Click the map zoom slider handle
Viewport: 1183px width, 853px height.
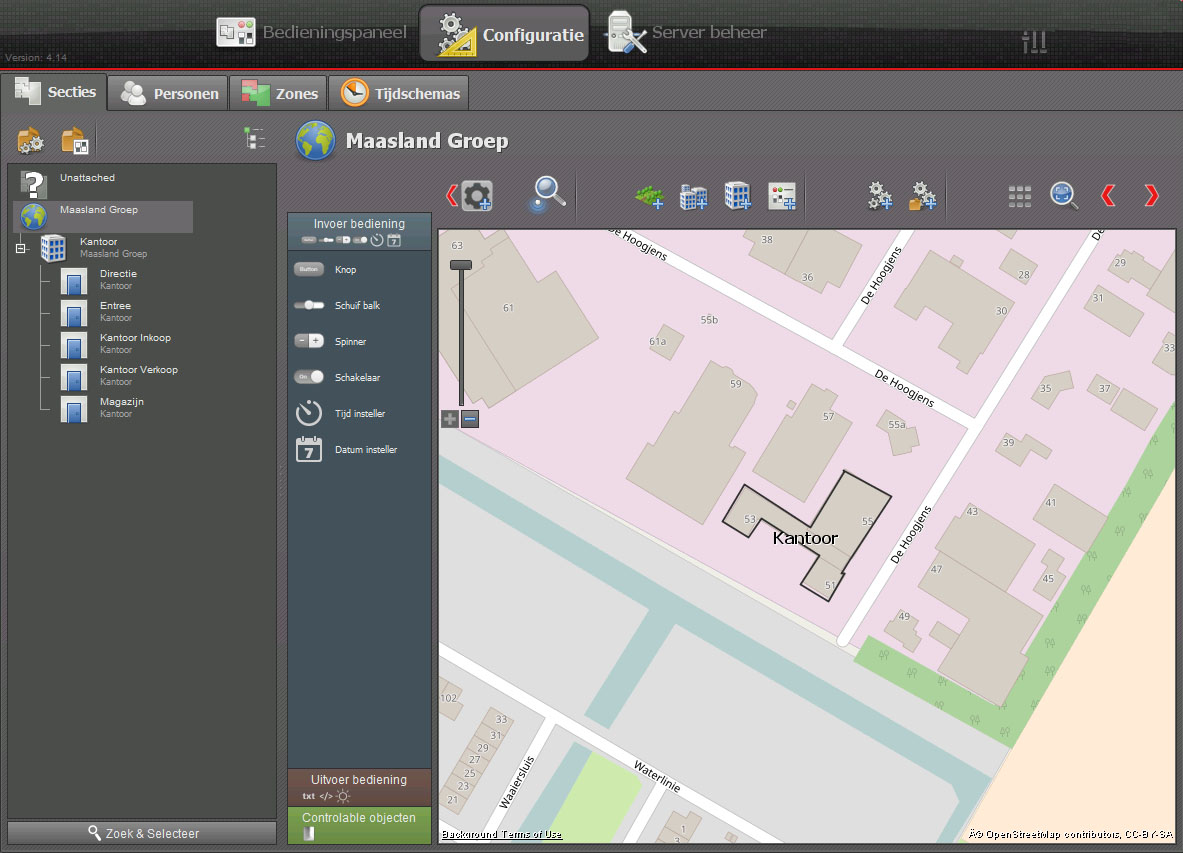[460, 265]
